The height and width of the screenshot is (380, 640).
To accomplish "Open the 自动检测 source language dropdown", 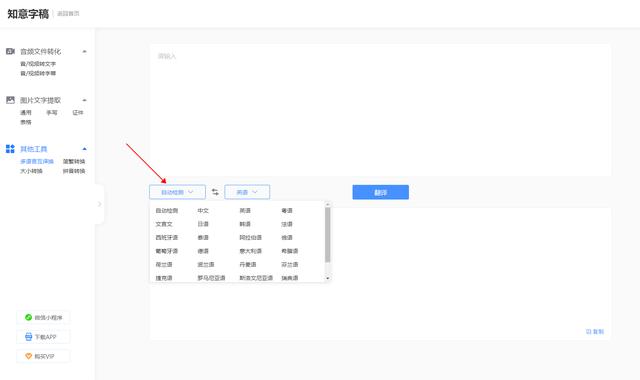I will coord(177,192).
